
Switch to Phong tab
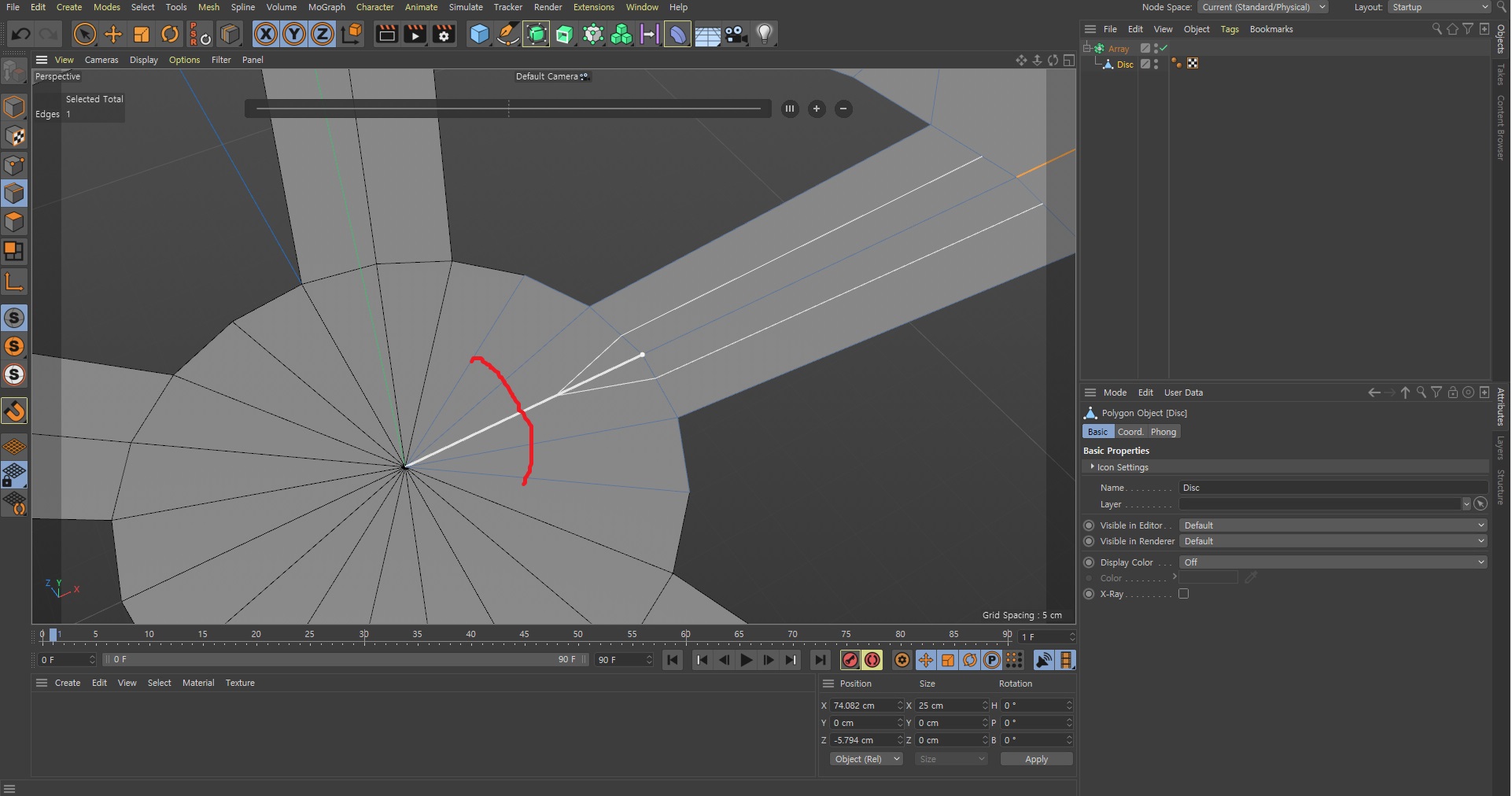click(x=1164, y=432)
